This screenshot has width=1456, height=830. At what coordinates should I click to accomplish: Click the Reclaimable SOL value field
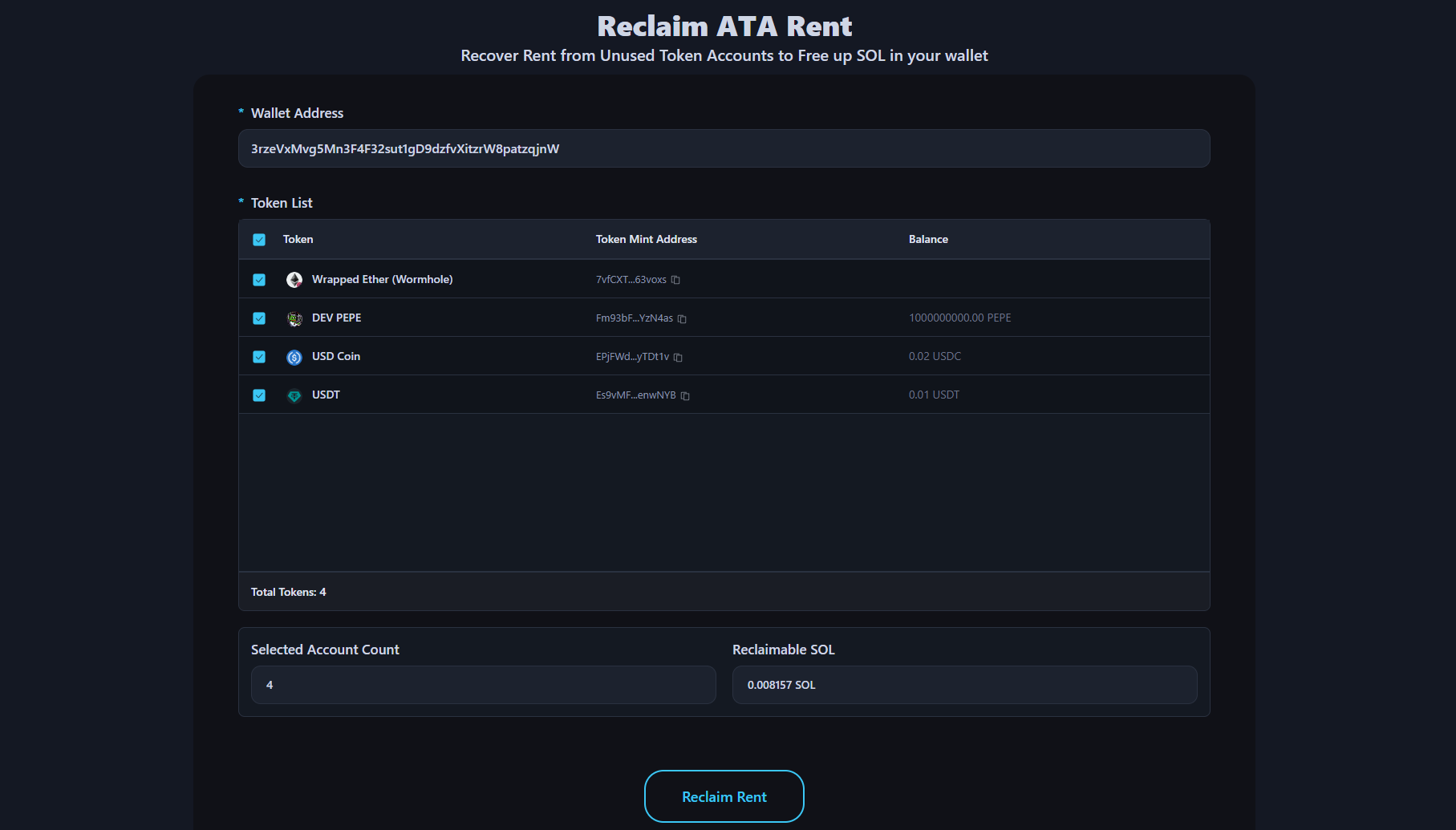point(964,685)
